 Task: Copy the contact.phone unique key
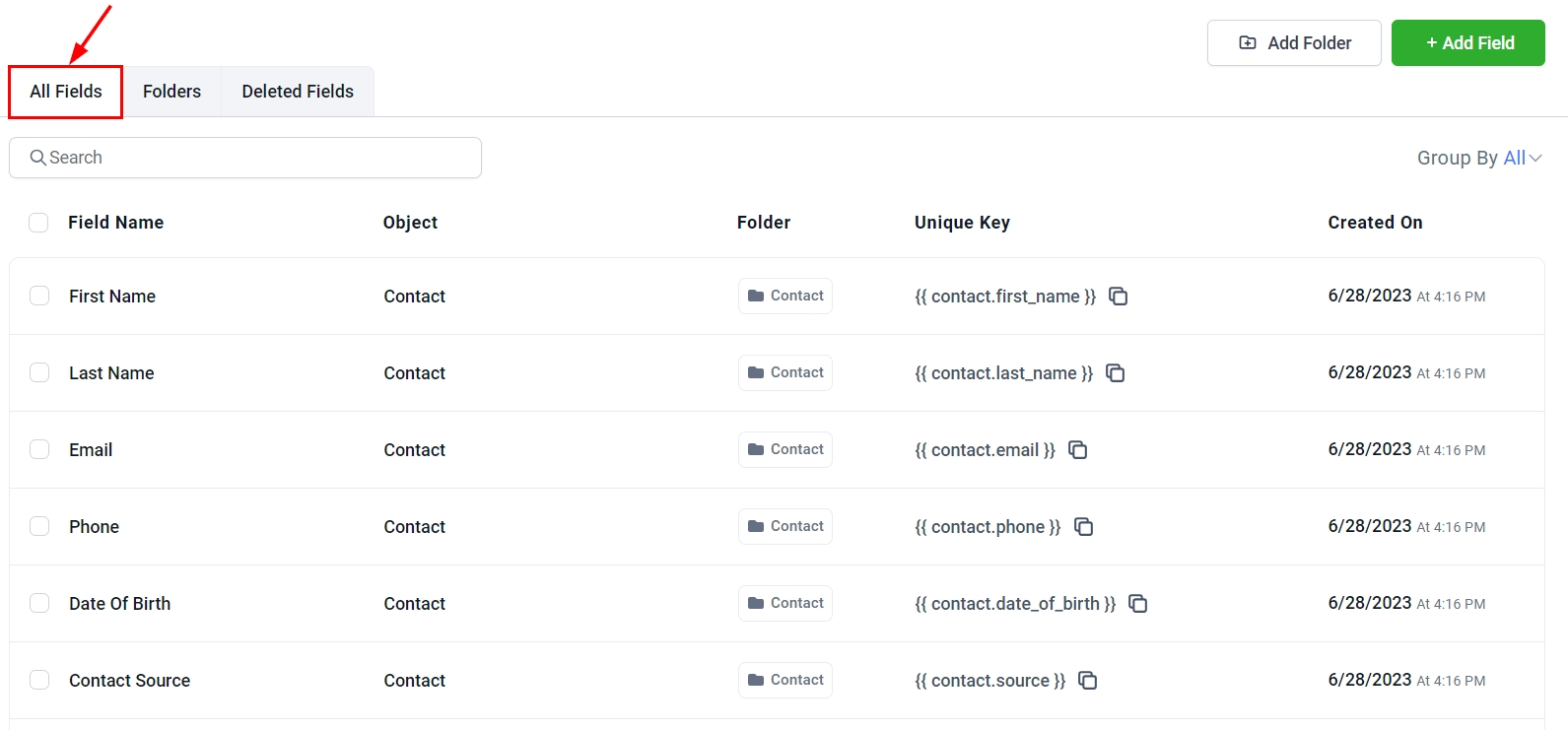1083,527
